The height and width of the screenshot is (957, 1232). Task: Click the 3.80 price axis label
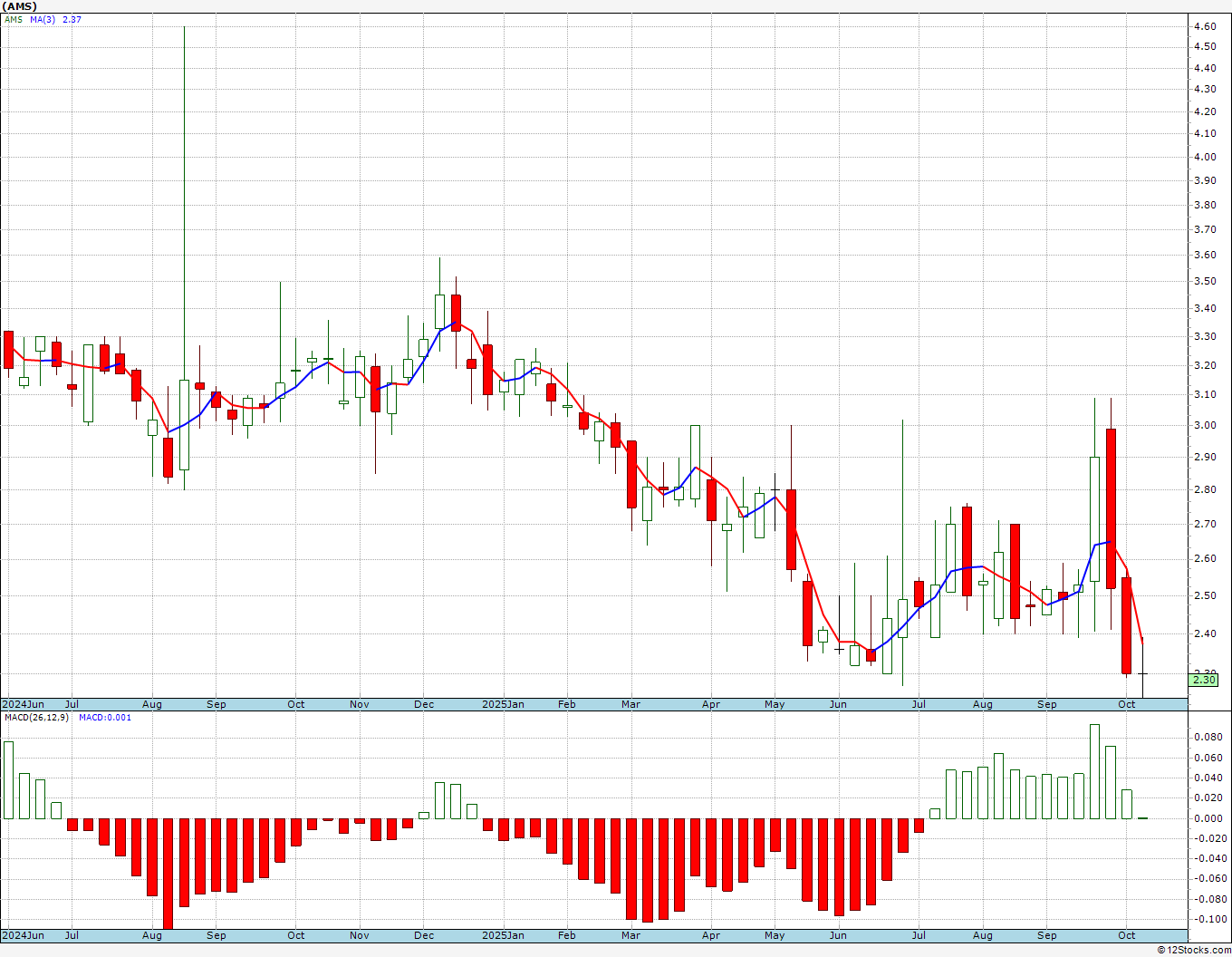click(x=1205, y=206)
